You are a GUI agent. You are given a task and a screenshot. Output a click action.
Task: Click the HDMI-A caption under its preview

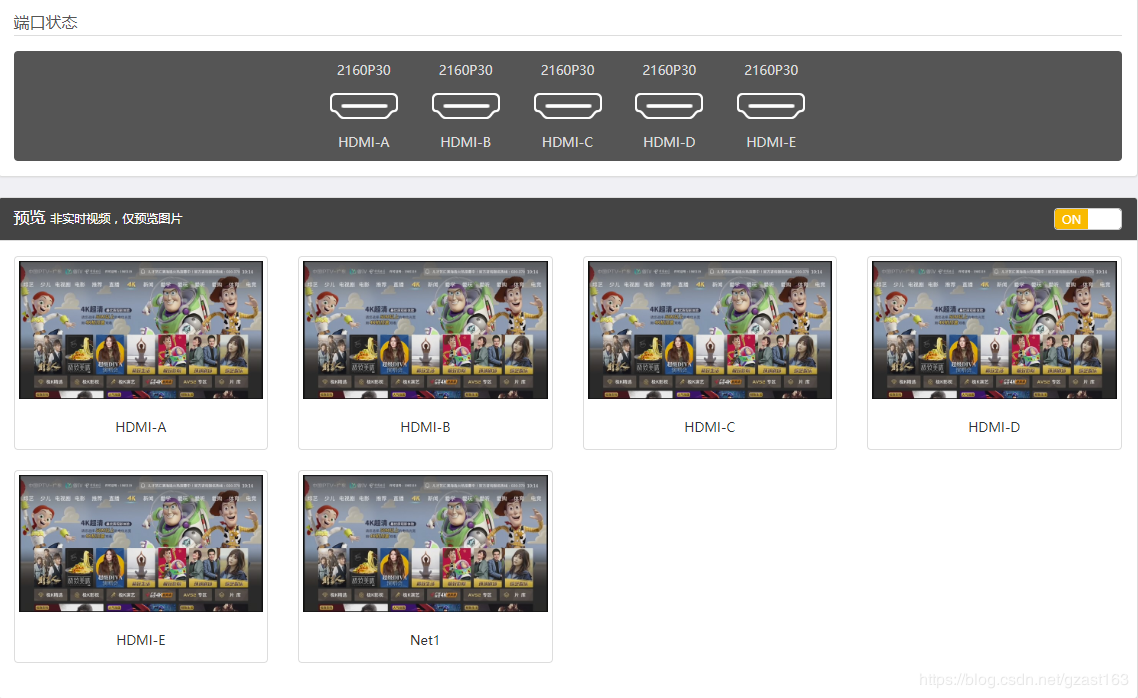(141, 427)
